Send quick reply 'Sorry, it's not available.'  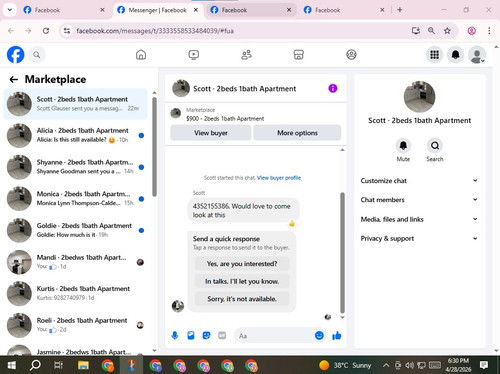click(x=242, y=299)
